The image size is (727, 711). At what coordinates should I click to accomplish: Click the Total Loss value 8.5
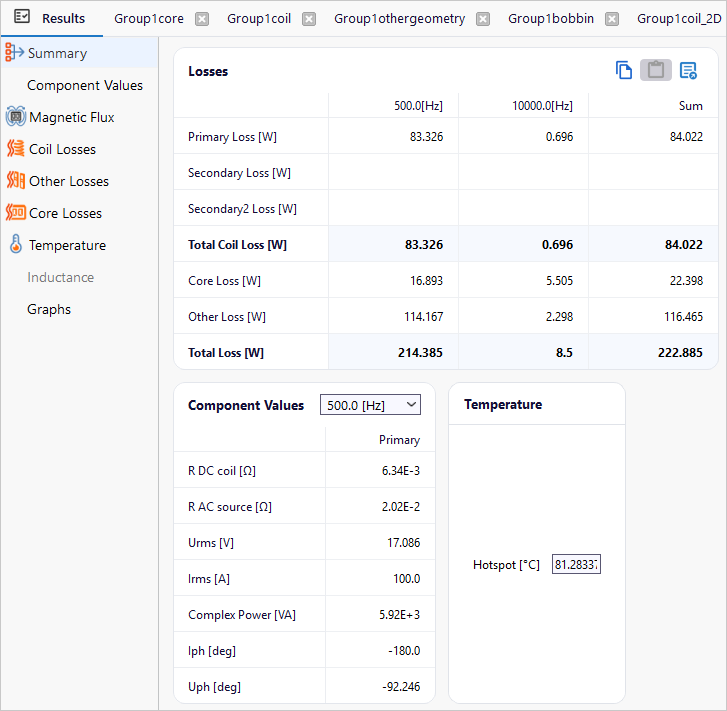(x=564, y=353)
